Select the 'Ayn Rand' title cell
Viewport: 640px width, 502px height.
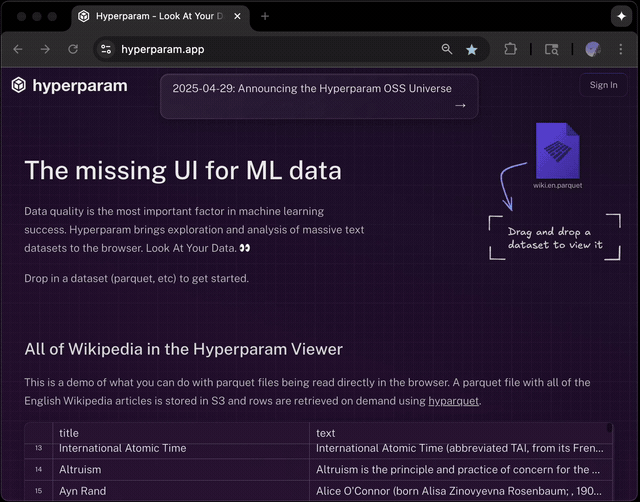(x=181, y=491)
